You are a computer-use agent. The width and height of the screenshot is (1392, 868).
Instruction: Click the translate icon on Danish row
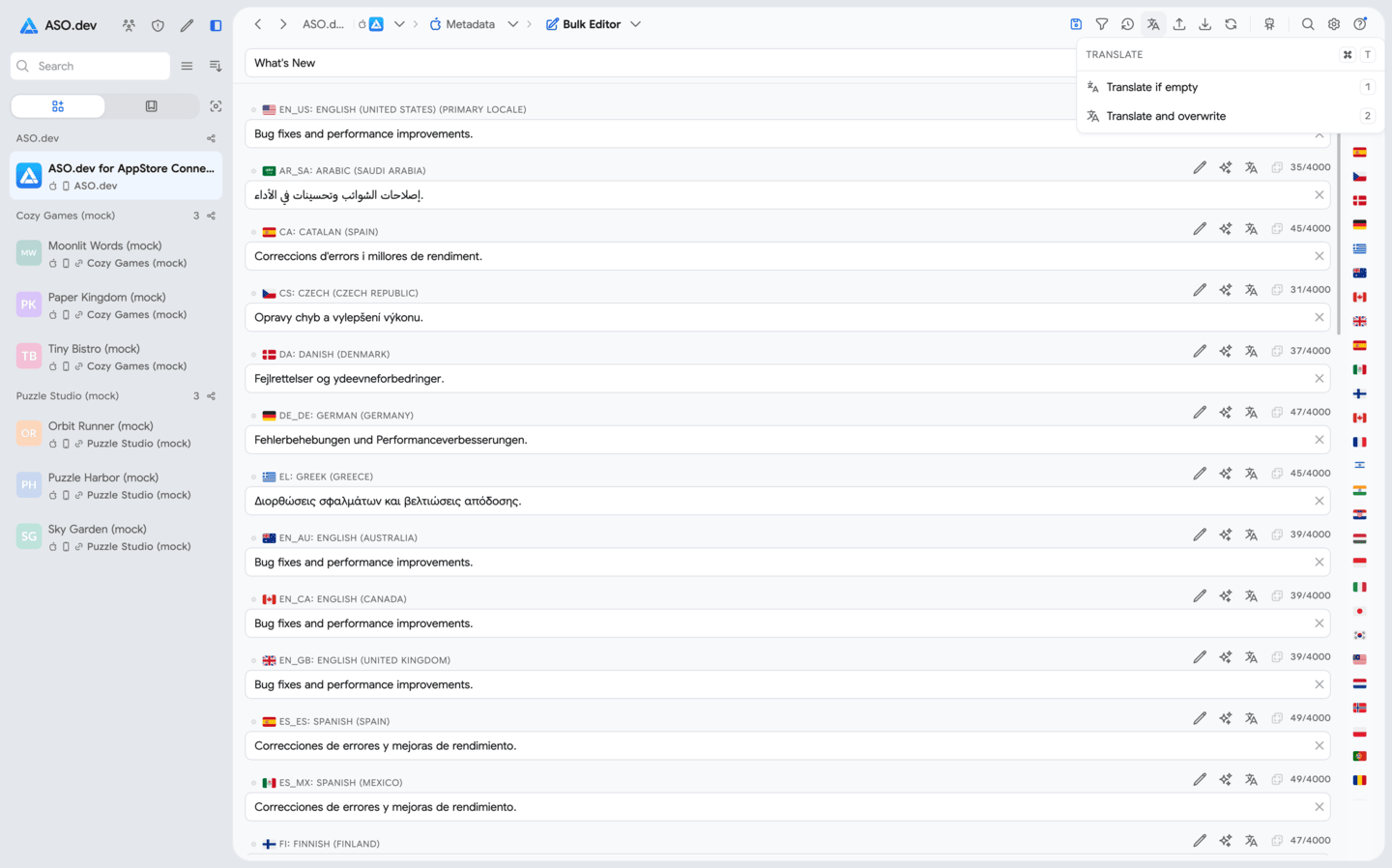point(1251,351)
